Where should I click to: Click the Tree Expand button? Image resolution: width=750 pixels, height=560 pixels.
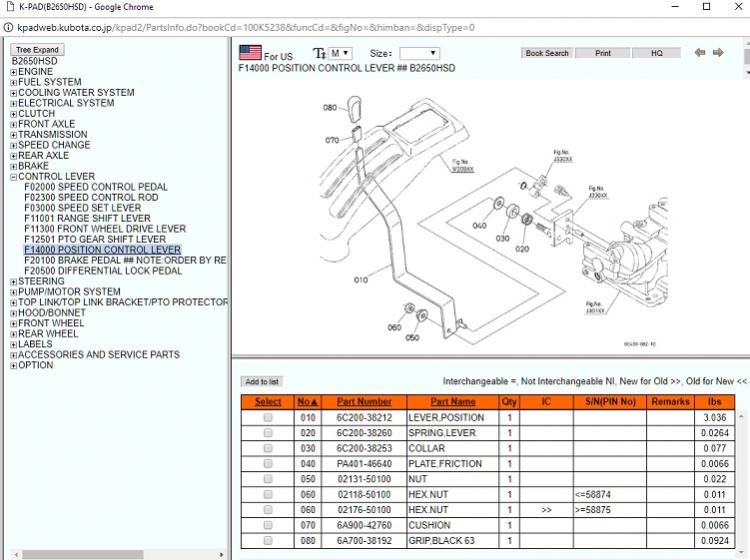(37, 50)
